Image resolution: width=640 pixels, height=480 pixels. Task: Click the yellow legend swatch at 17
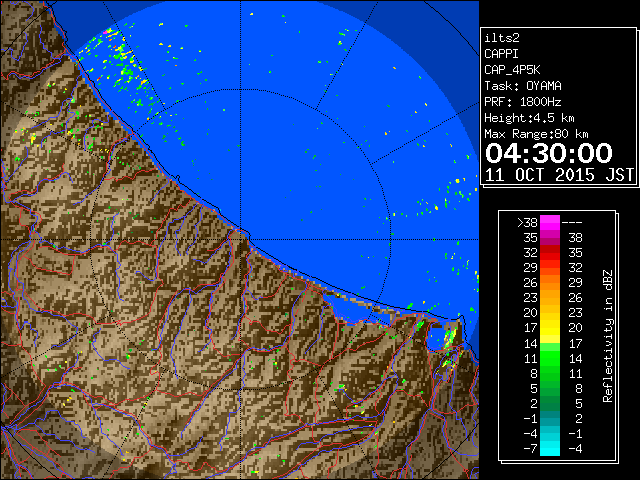pyautogui.click(x=550, y=328)
